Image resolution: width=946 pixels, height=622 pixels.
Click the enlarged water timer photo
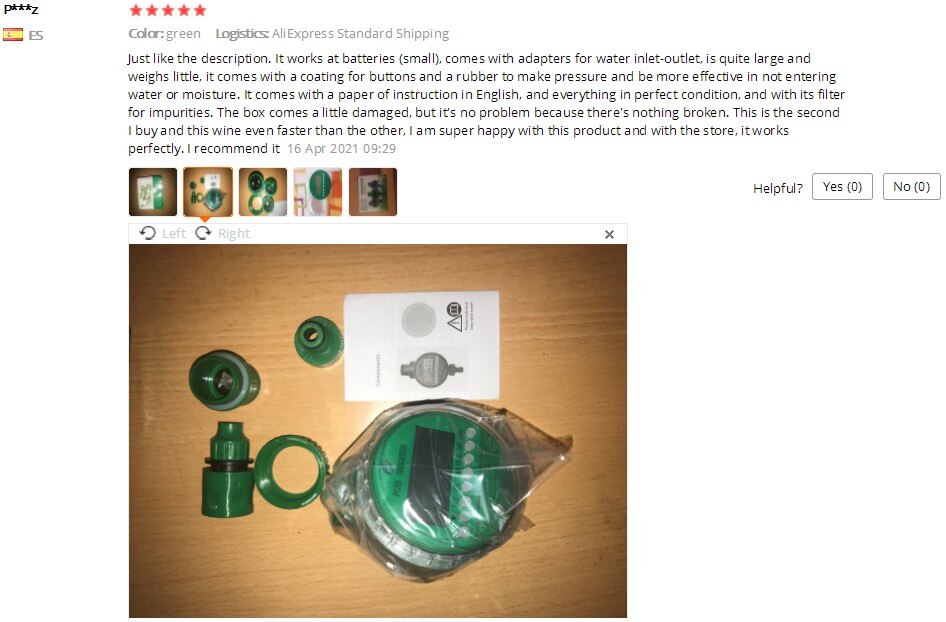[x=378, y=431]
